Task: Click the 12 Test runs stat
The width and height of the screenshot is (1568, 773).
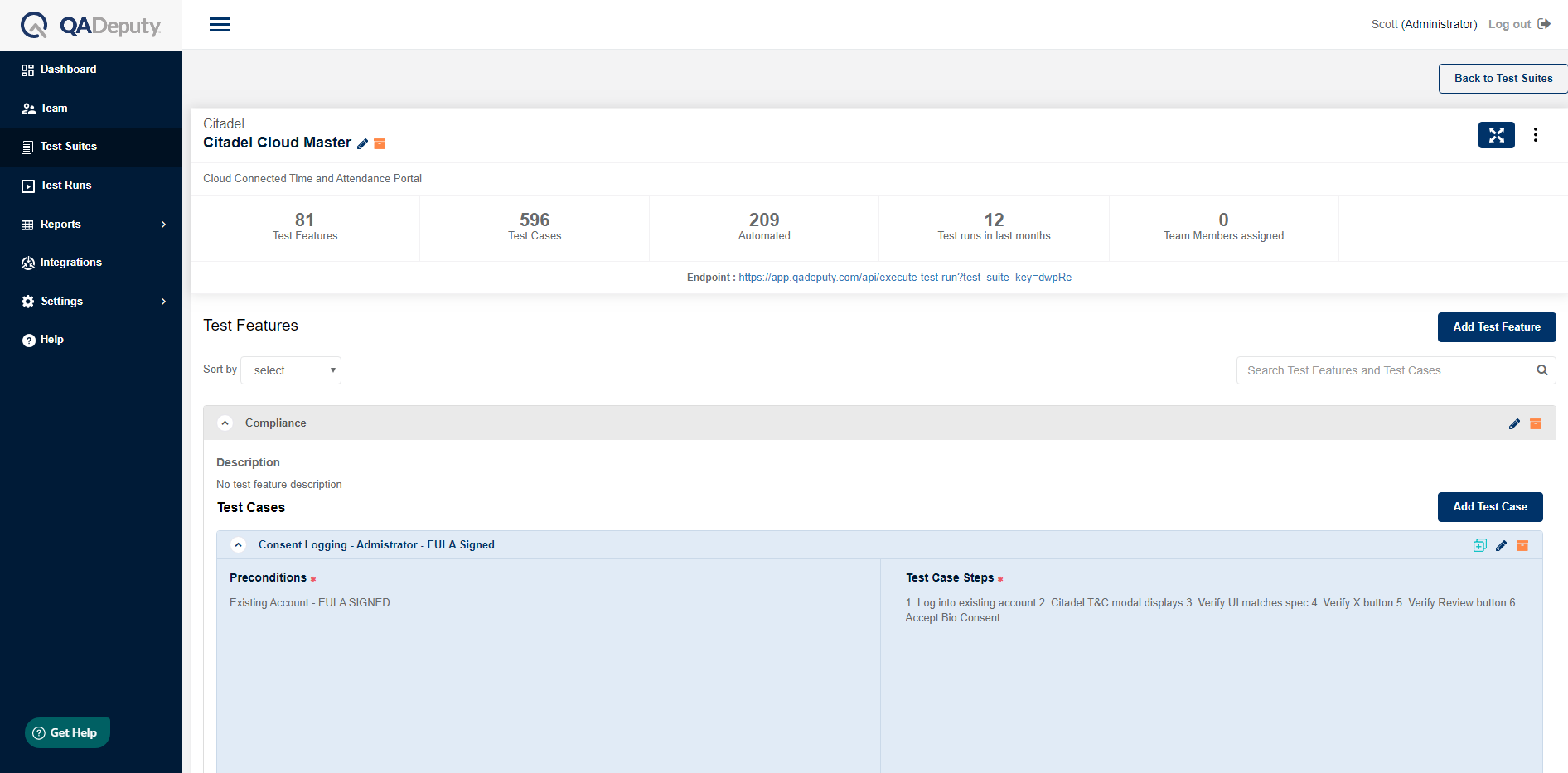Action: 994,227
